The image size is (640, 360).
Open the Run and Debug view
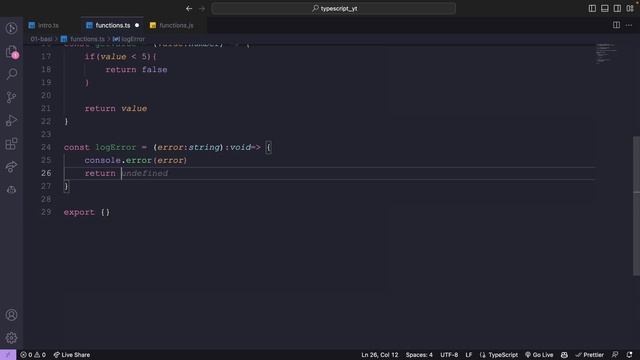pos(11,120)
